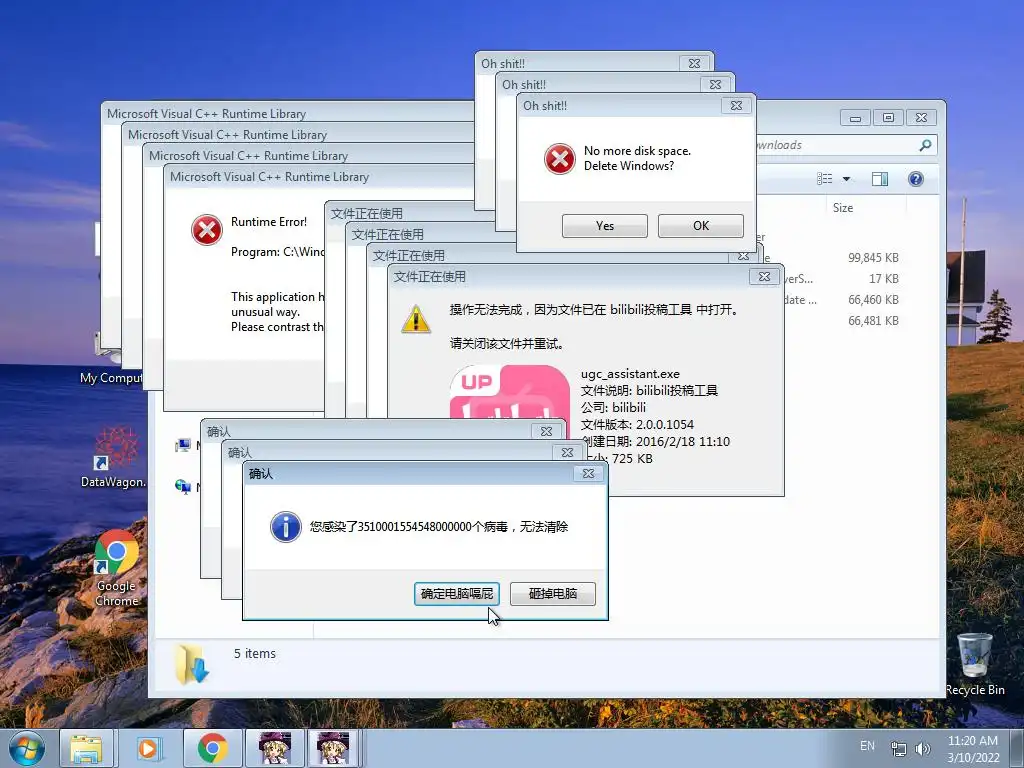Click the Downloads folder icon in details pane

coord(191,664)
